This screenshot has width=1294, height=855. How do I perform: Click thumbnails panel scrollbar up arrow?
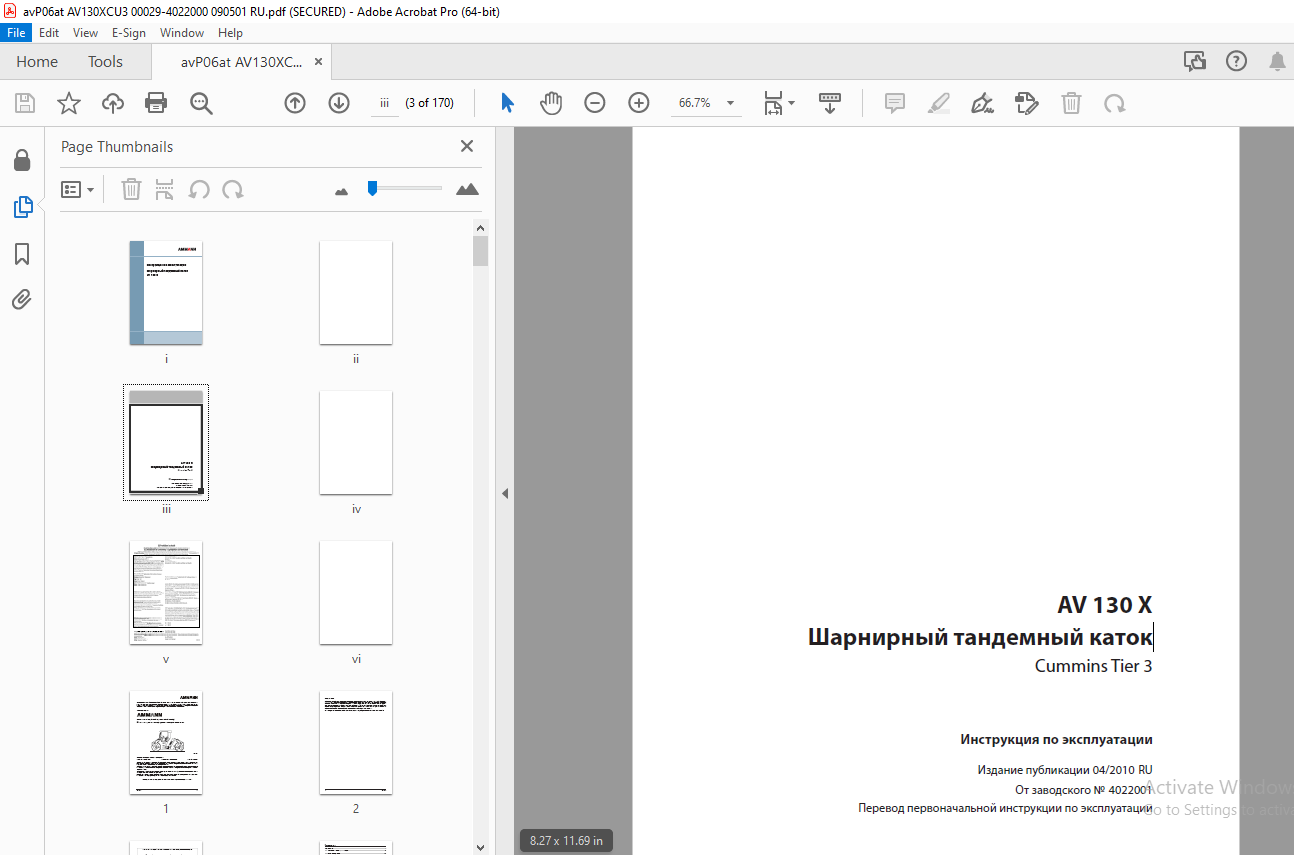coord(481,227)
